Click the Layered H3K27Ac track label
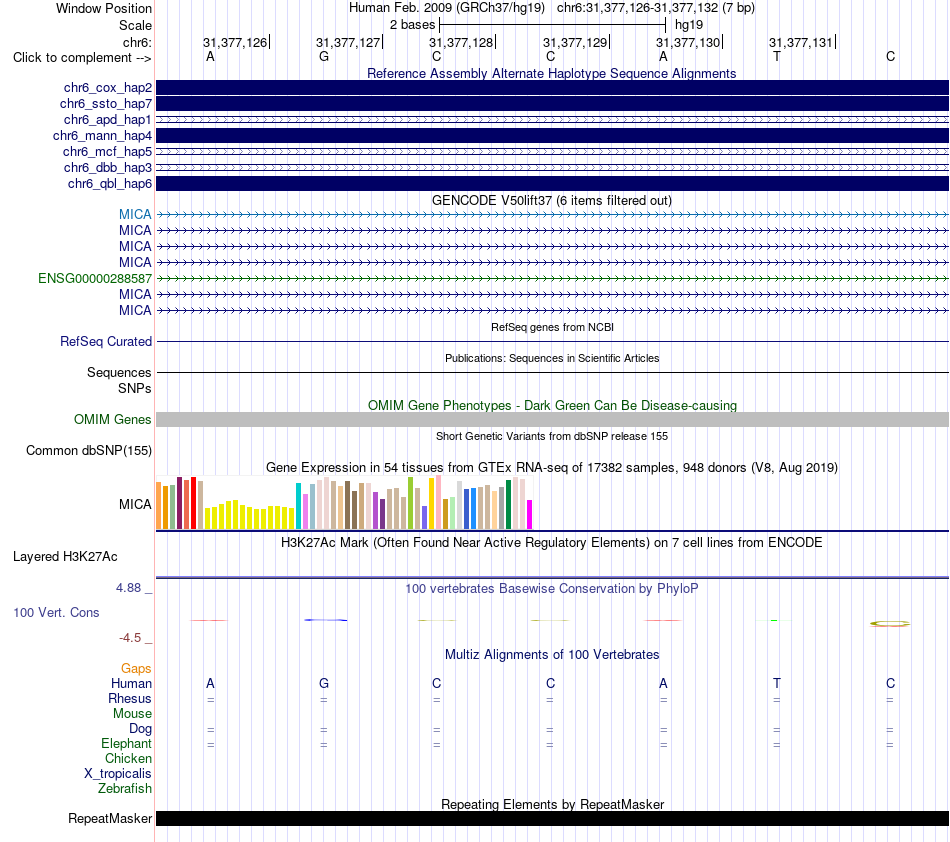 (65, 557)
